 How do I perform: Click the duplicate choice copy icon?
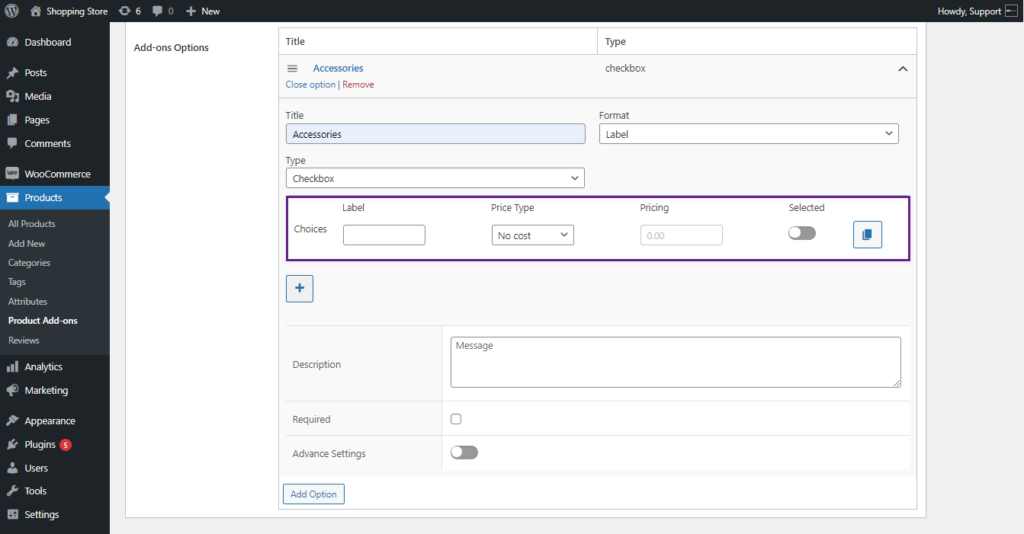[867, 235]
